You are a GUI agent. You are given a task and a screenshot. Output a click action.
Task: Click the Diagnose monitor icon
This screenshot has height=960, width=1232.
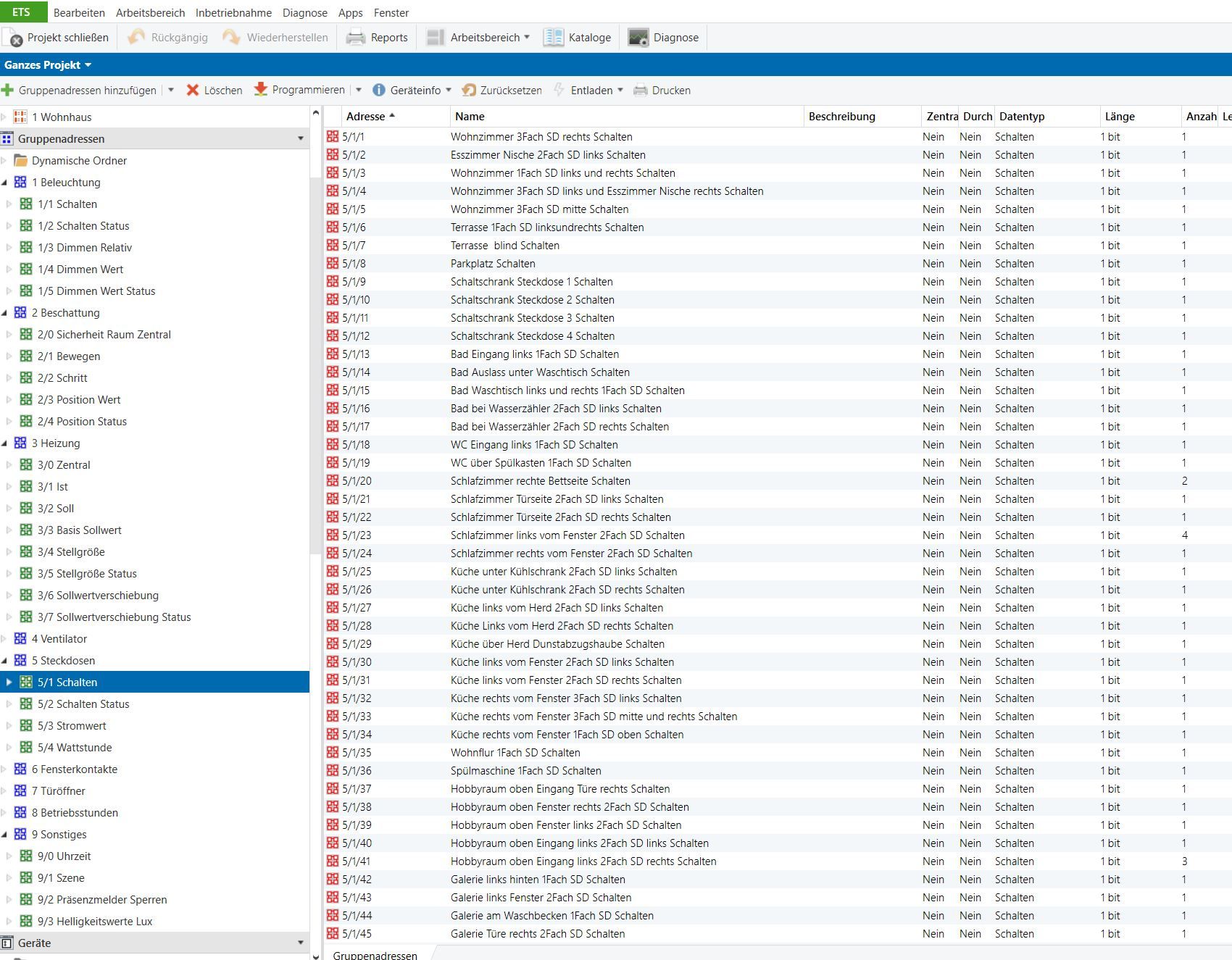638,38
